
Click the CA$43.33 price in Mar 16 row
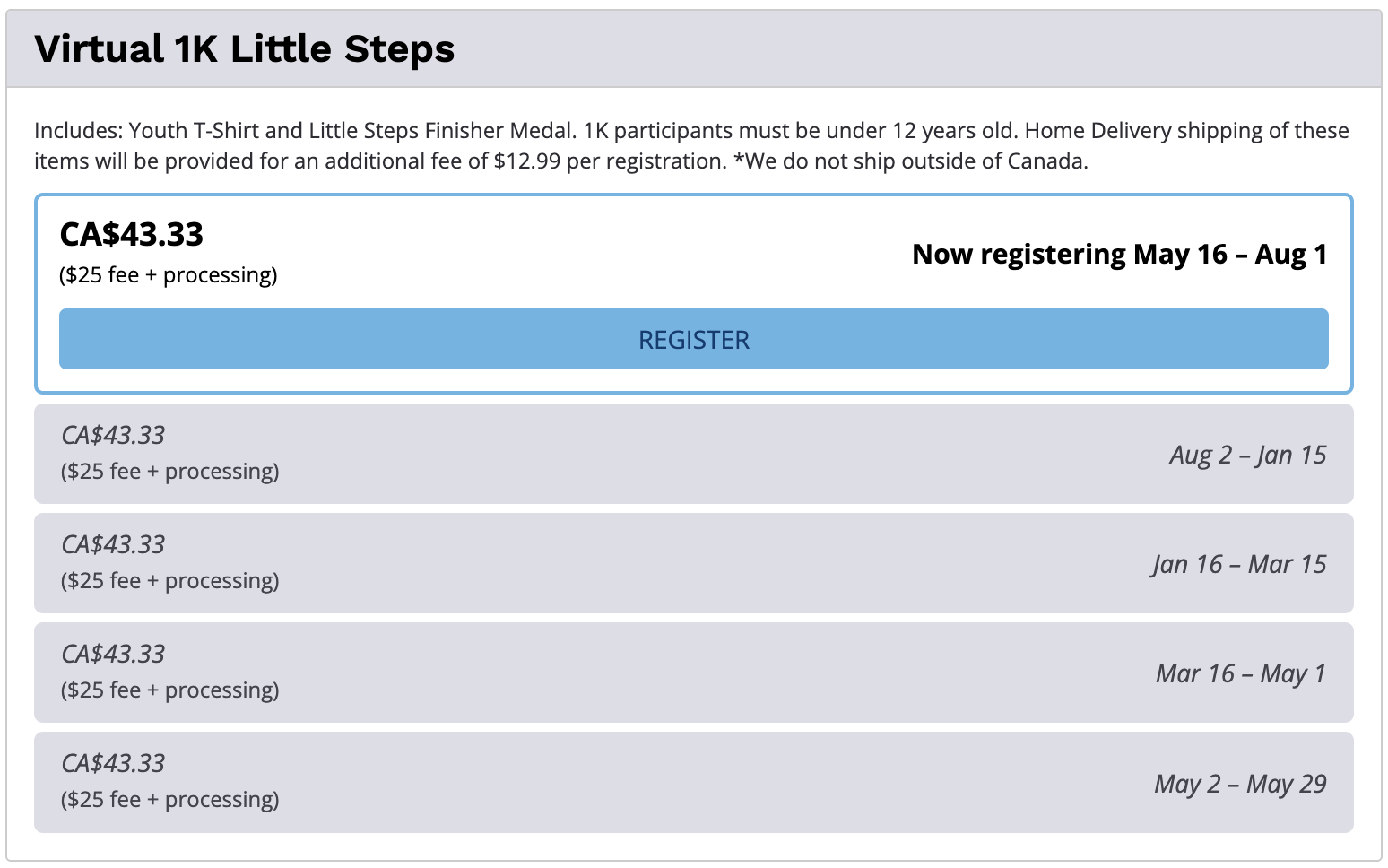click(113, 654)
